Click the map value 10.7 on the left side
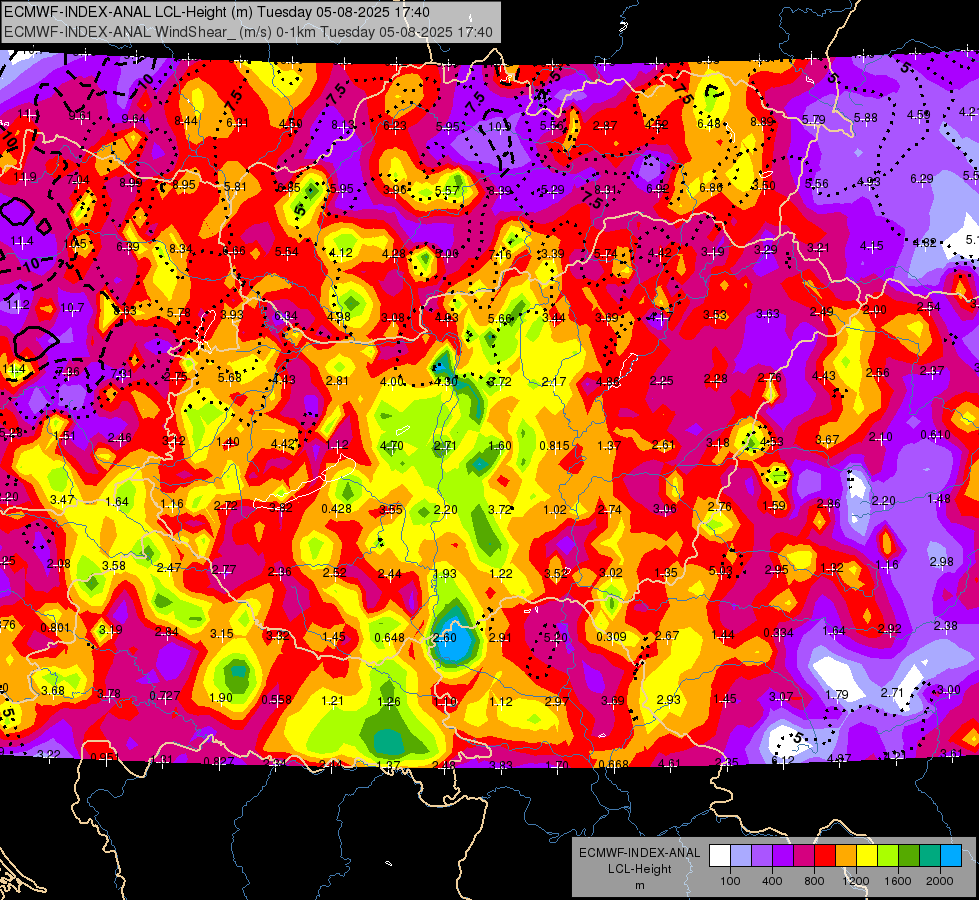This screenshot has height=900, width=979. [x=72, y=308]
